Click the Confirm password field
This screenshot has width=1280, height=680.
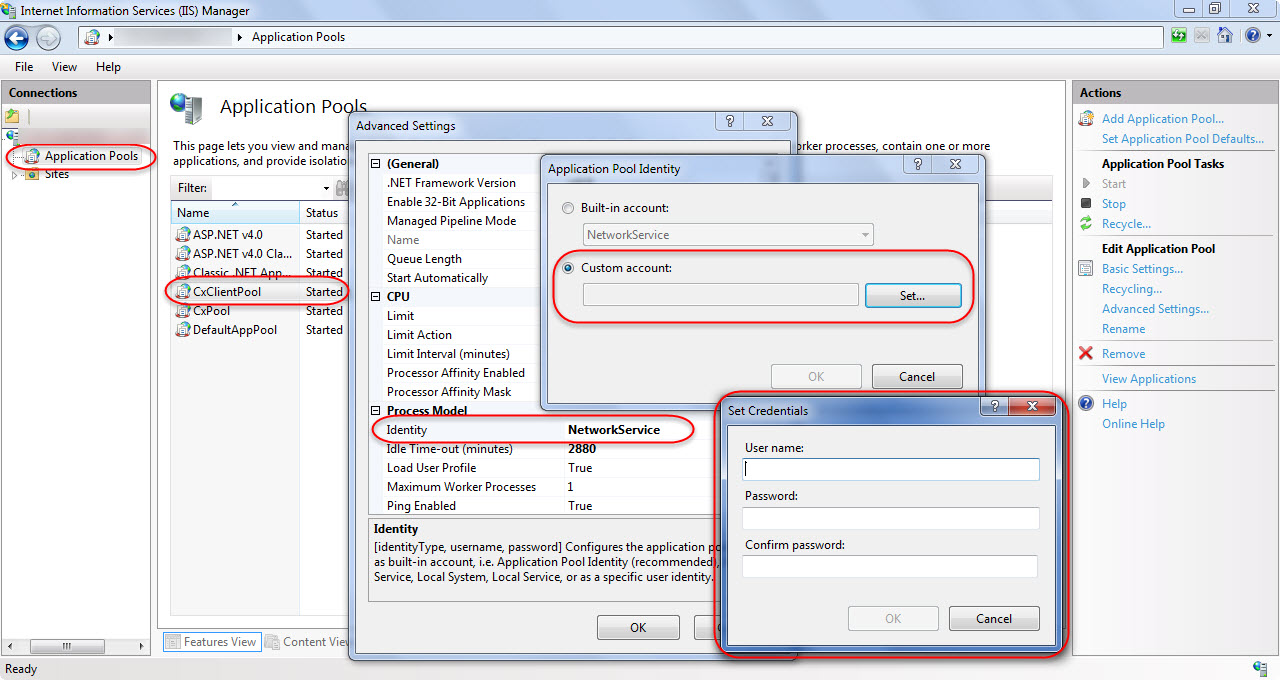click(x=890, y=567)
